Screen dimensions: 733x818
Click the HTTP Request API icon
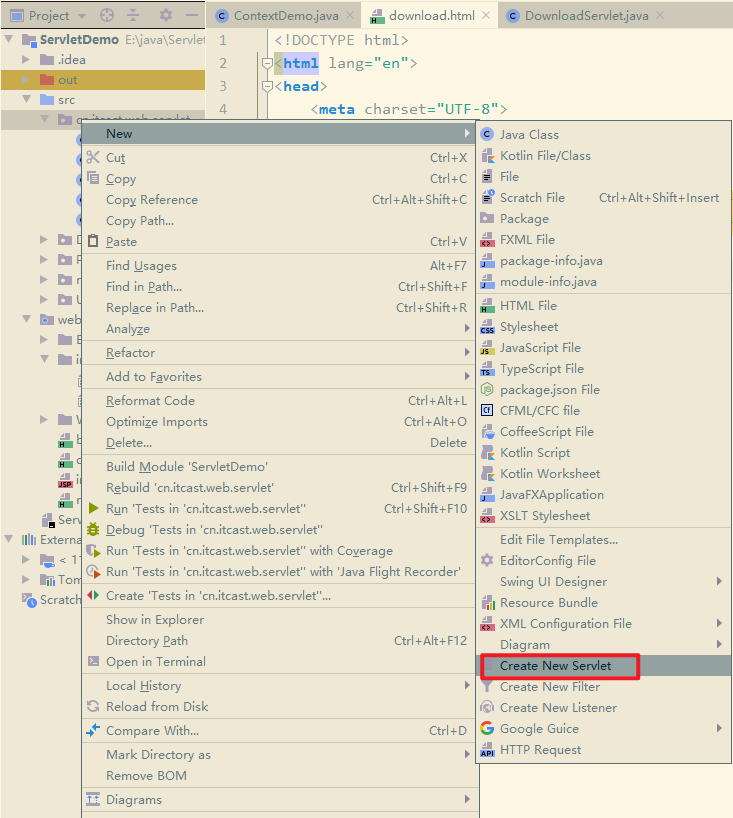click(487, 750)
